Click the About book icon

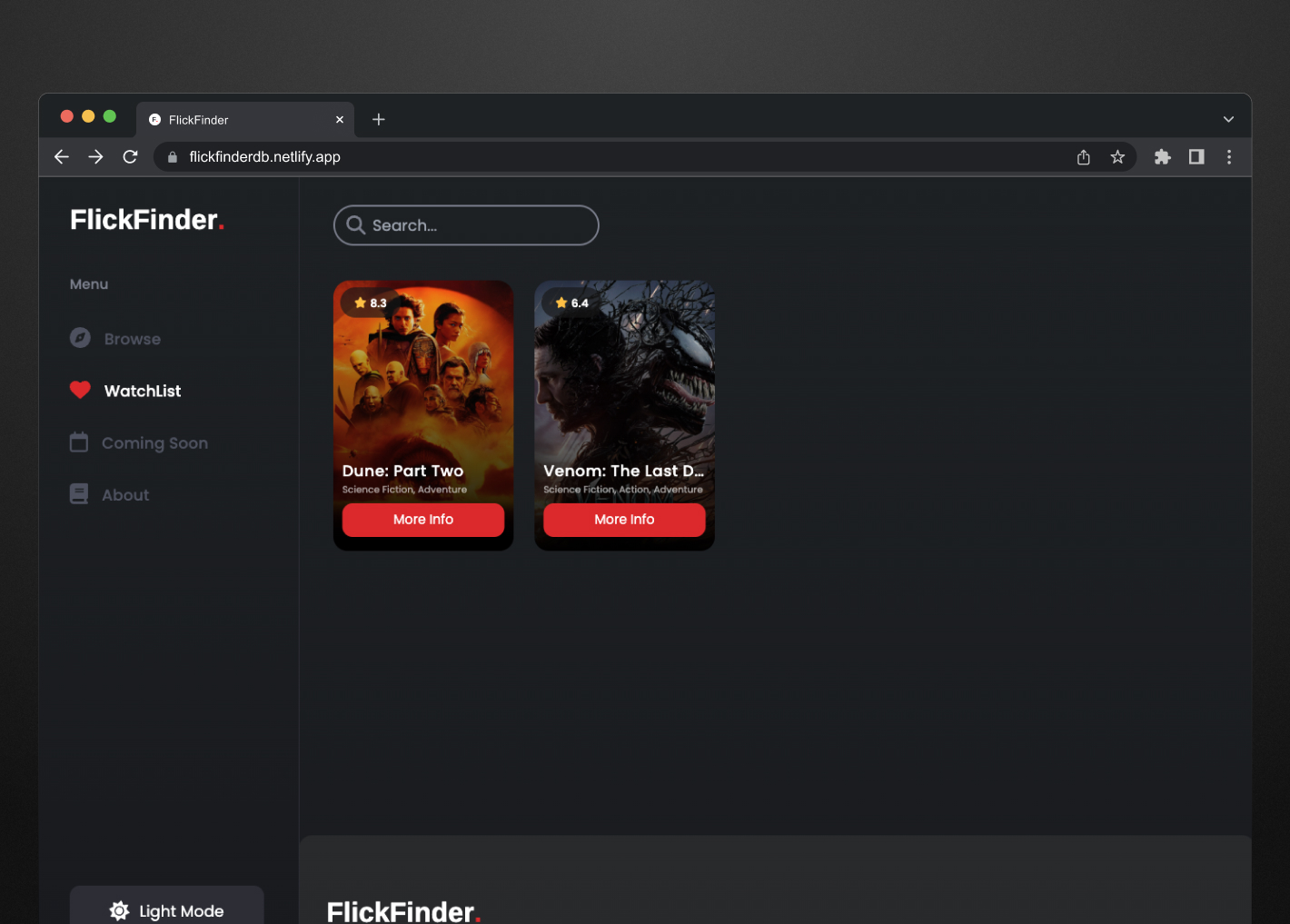coord(79,494)
